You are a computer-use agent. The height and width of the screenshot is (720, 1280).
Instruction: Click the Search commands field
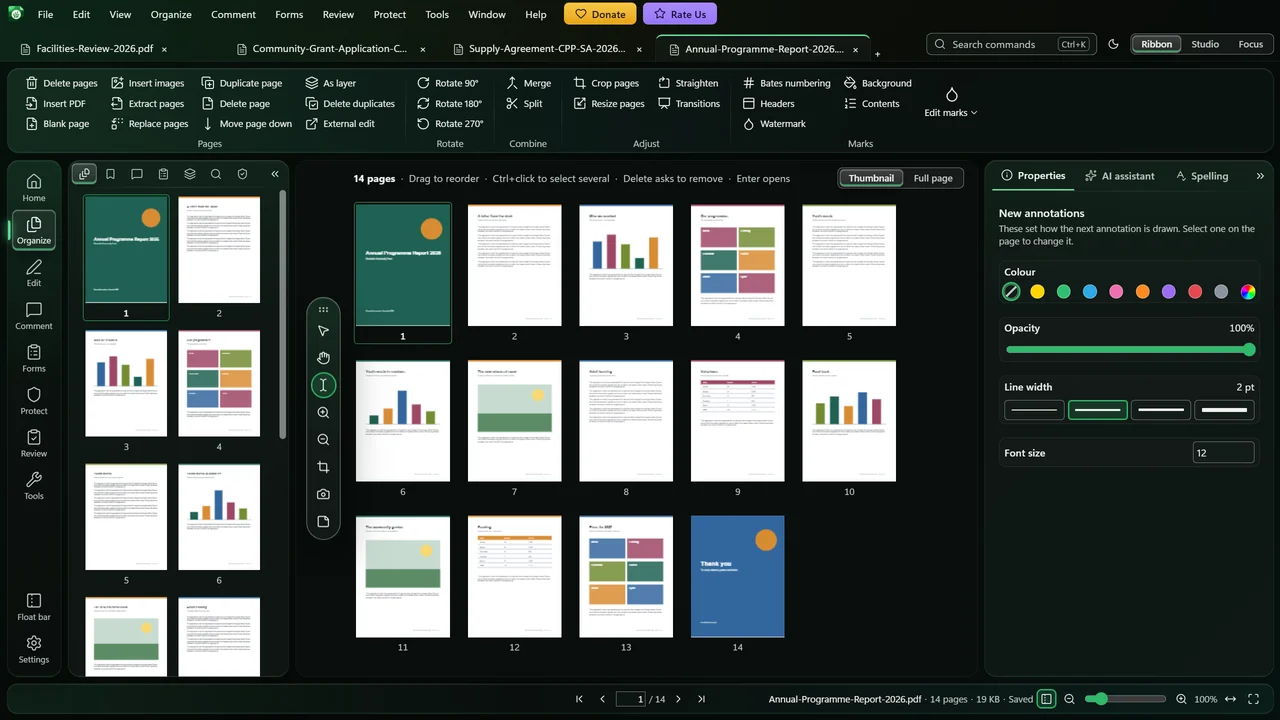click(1010, 44)
